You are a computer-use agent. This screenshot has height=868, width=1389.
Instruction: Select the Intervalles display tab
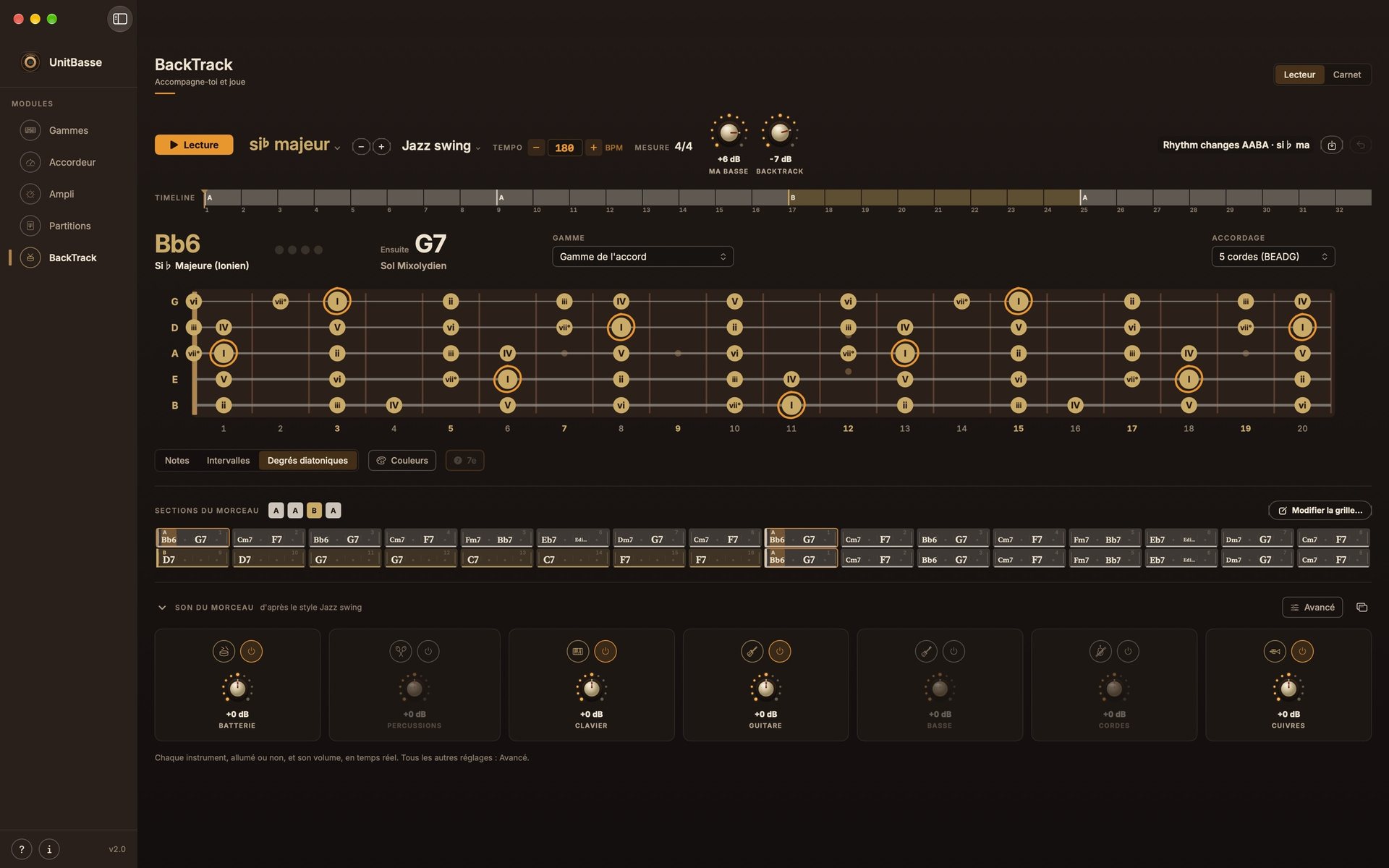(228, 461)
